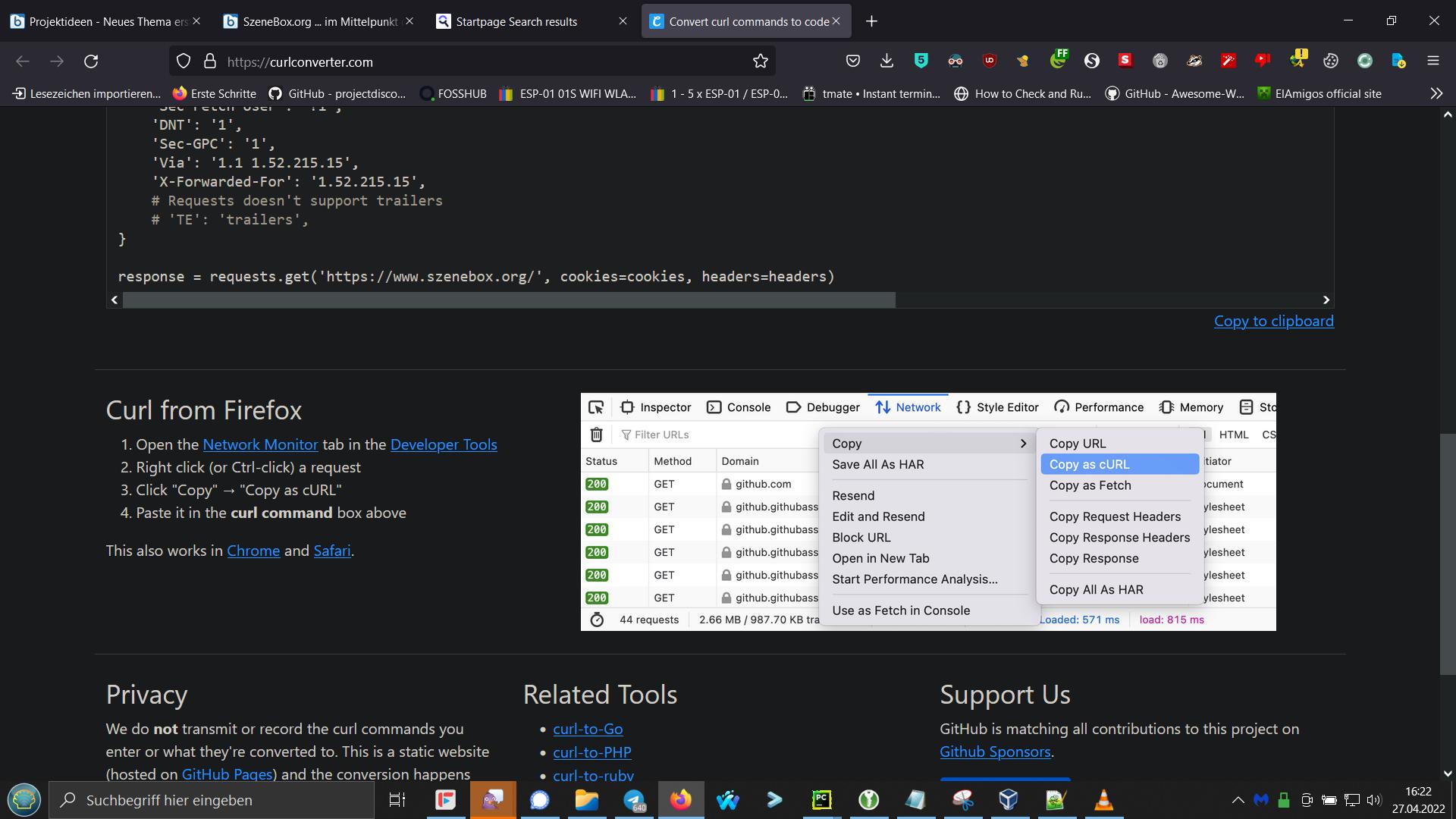Open the Firefox application menu
The height and width of the screenshot is (819, 1456).
(1433, 61)
